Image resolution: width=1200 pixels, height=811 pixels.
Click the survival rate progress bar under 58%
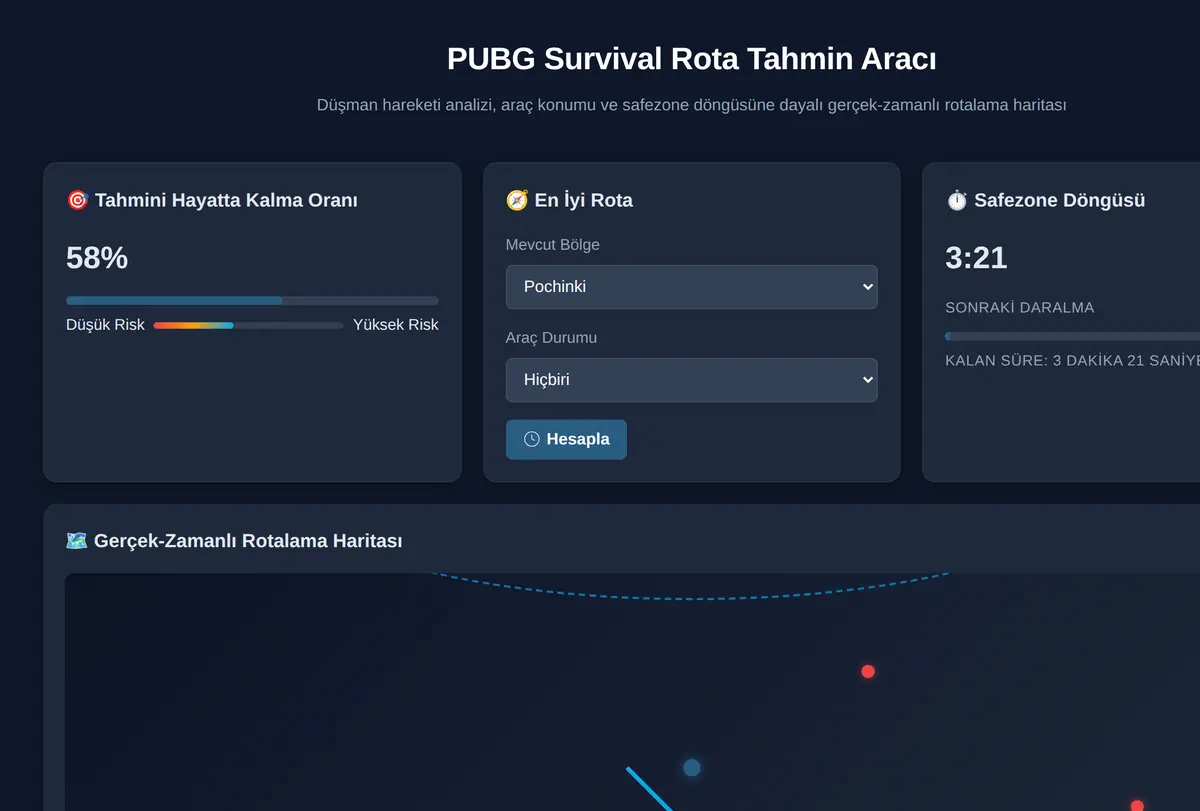pyautogui.click(x=252, y=300)
